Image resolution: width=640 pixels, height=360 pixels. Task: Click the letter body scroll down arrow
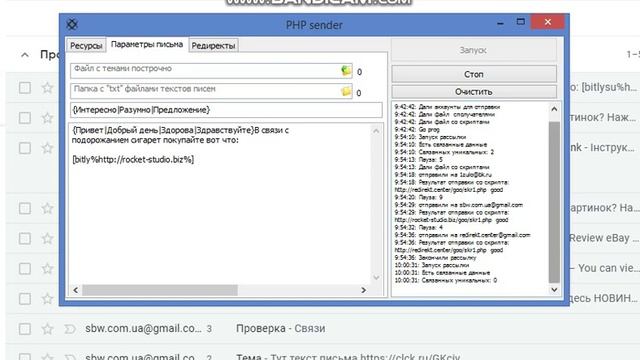(376, 278)
